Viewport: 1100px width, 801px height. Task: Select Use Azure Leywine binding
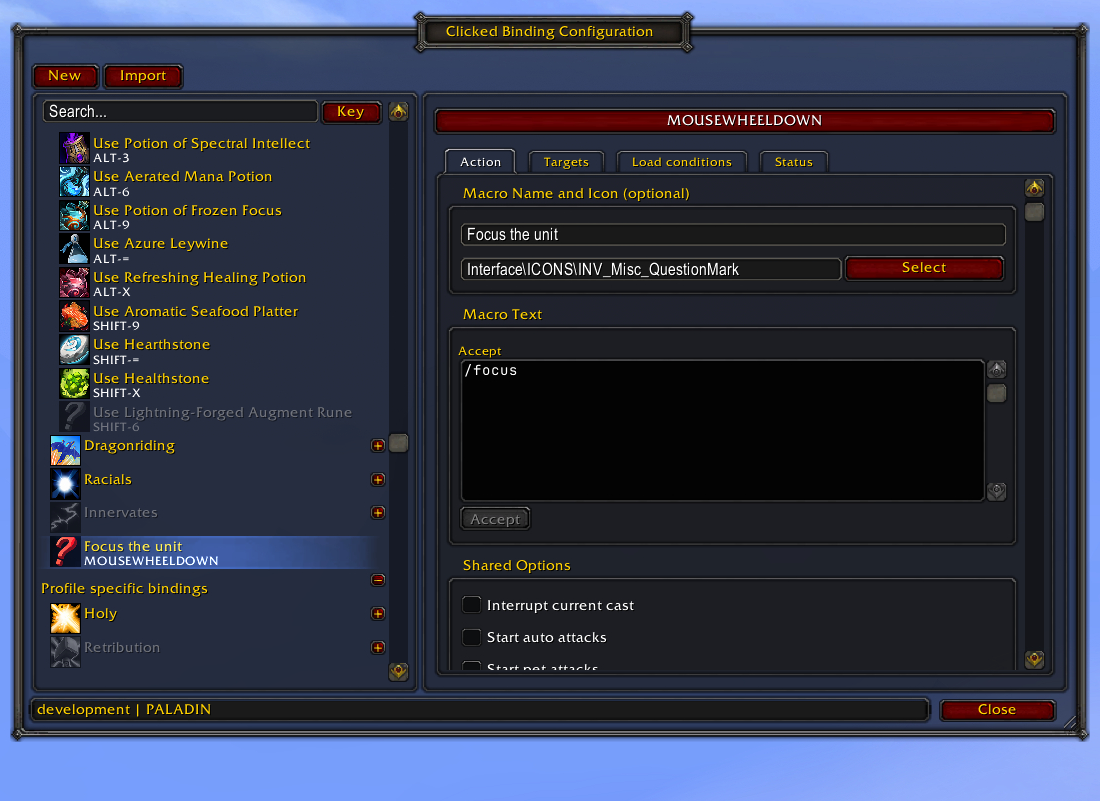pyautogui.click(x=221, y=250)
